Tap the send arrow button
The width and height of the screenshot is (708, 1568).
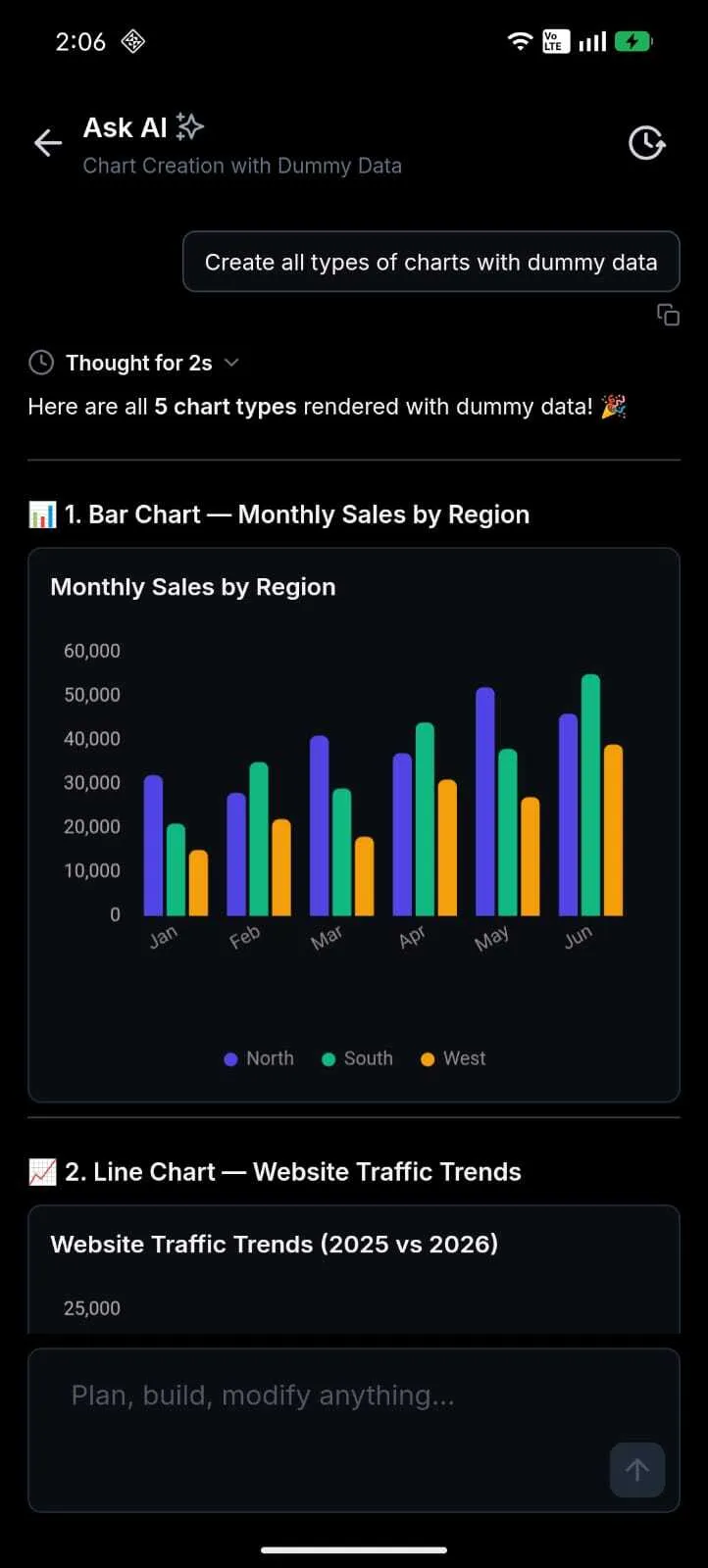pos(637,1470)
